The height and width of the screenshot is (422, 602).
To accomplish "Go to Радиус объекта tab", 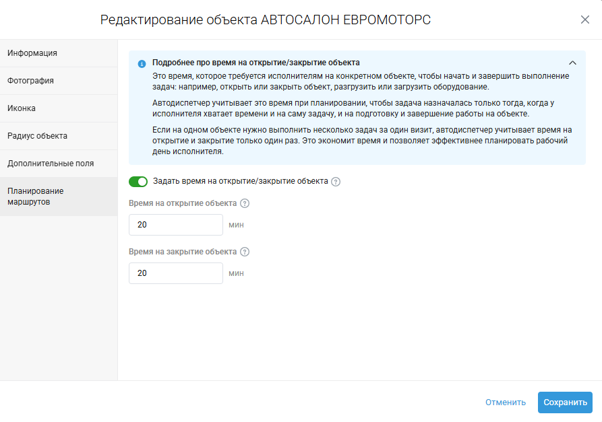I will click(59, 136).
